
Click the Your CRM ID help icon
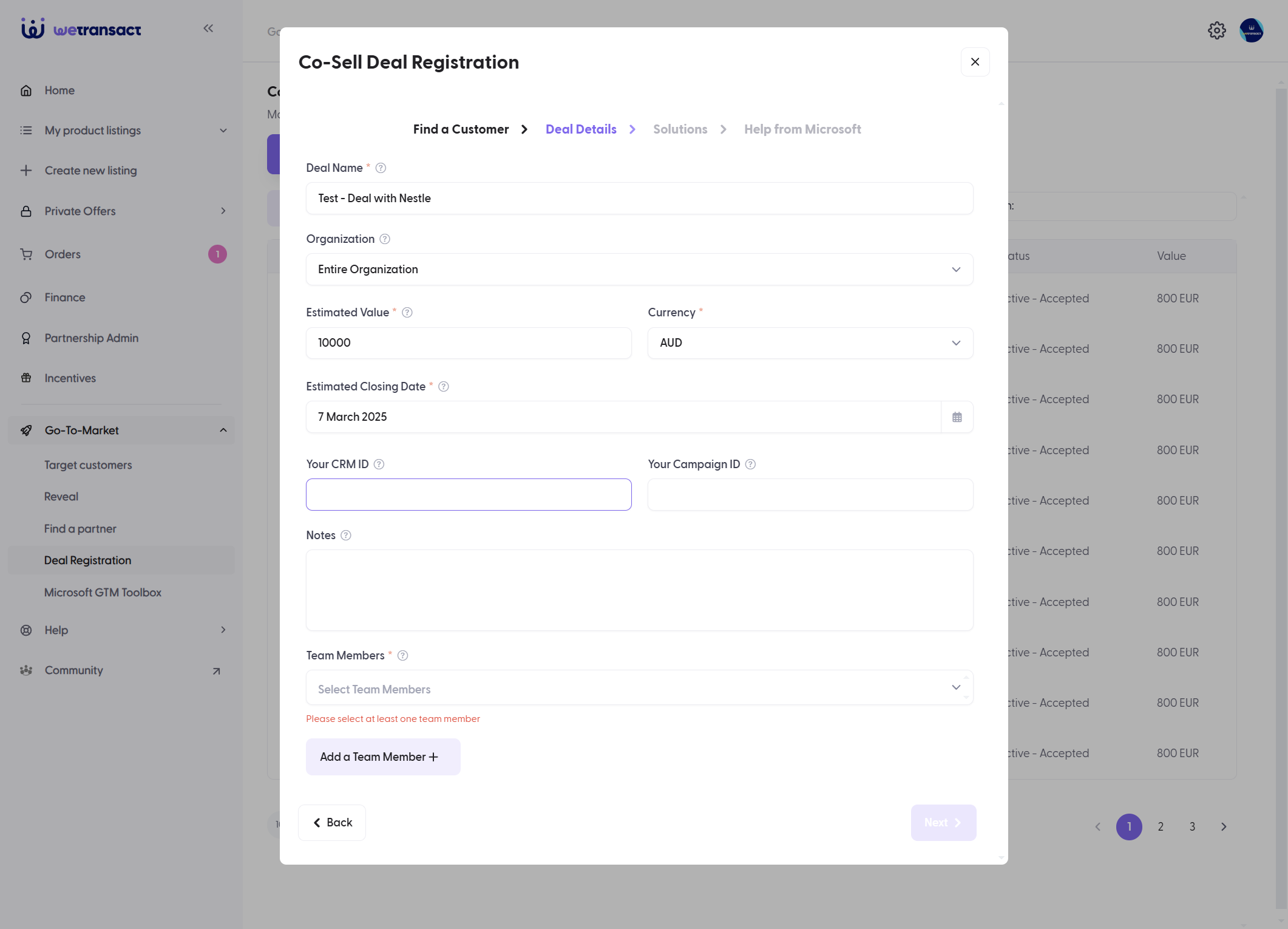tap(379, 464)
